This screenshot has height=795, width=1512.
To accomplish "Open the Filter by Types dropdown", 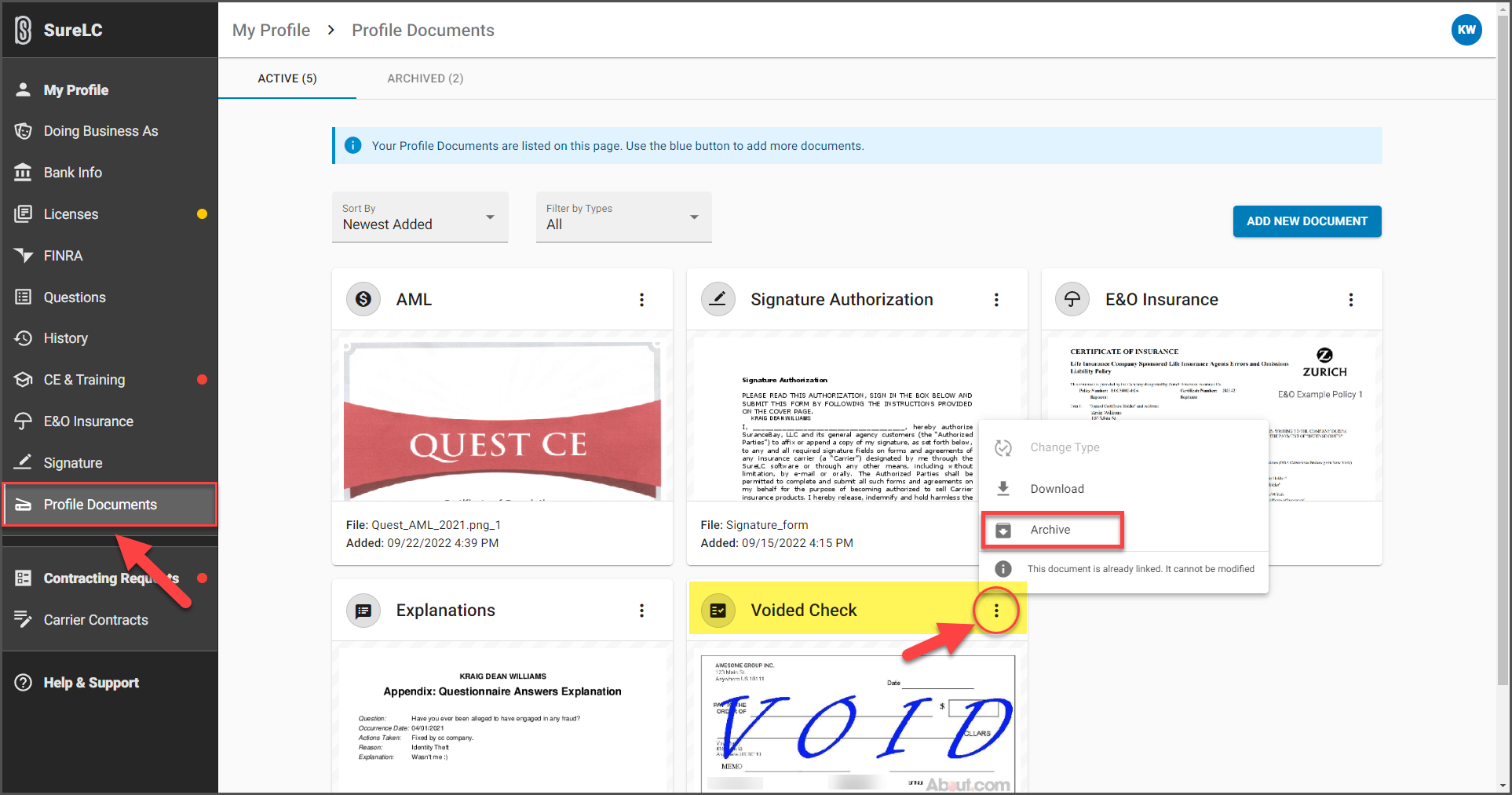I will click(624, 217).
